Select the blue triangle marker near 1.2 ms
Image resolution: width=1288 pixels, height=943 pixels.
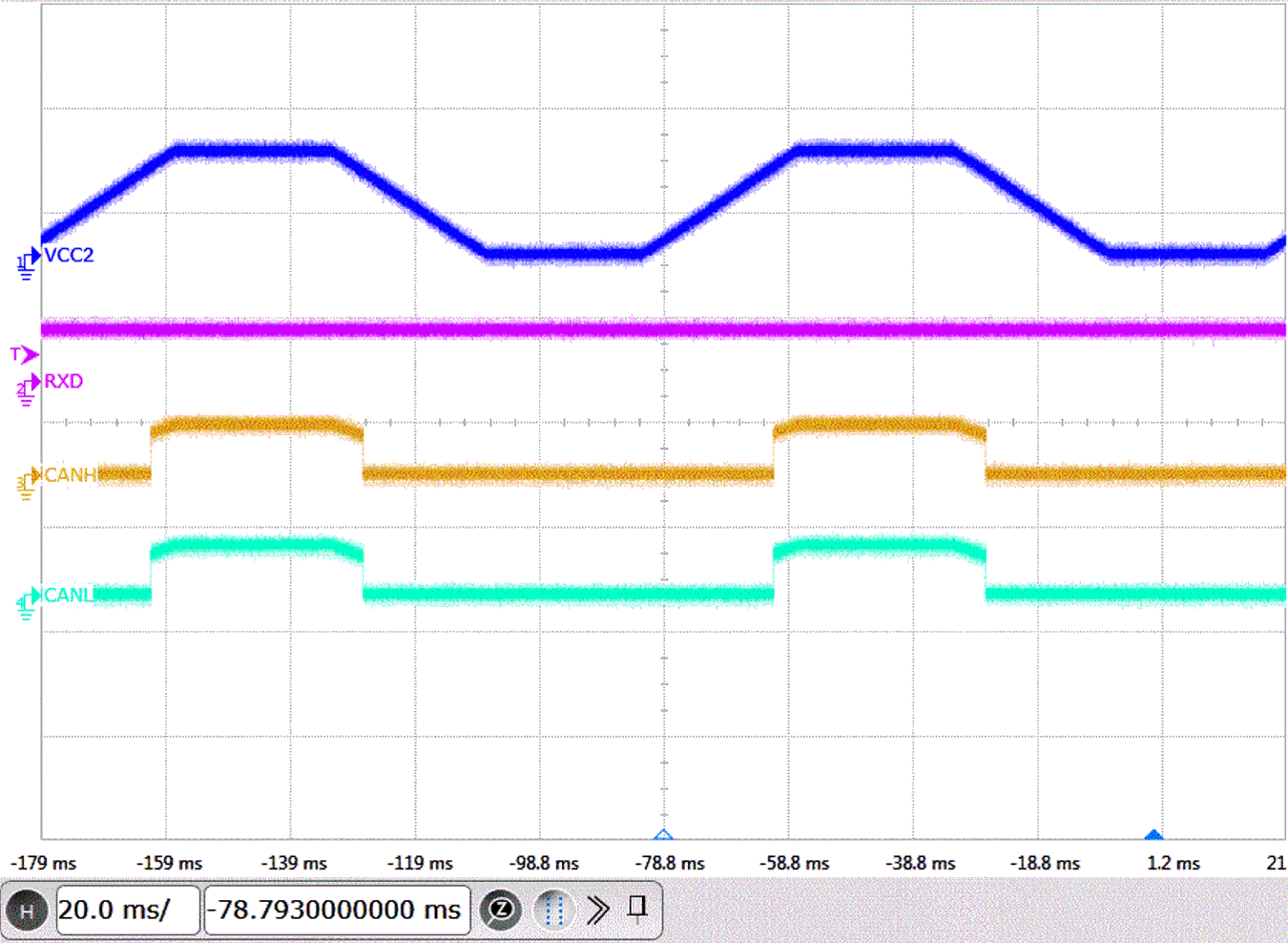tap(1153, 833)
